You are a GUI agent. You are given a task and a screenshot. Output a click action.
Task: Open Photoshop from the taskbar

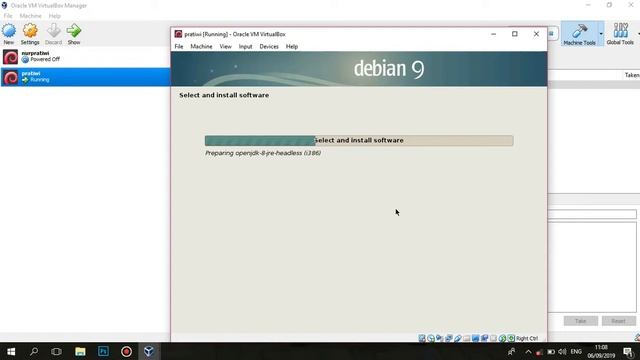tap(103, 351)
